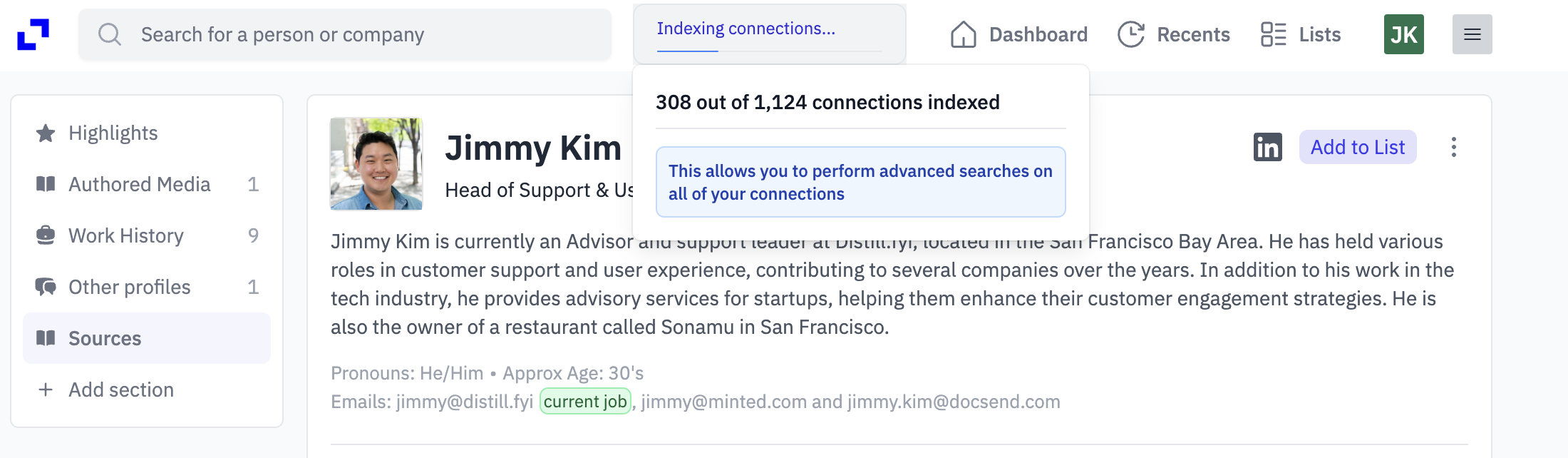Focus the person or company search field

tap(345, 34)
